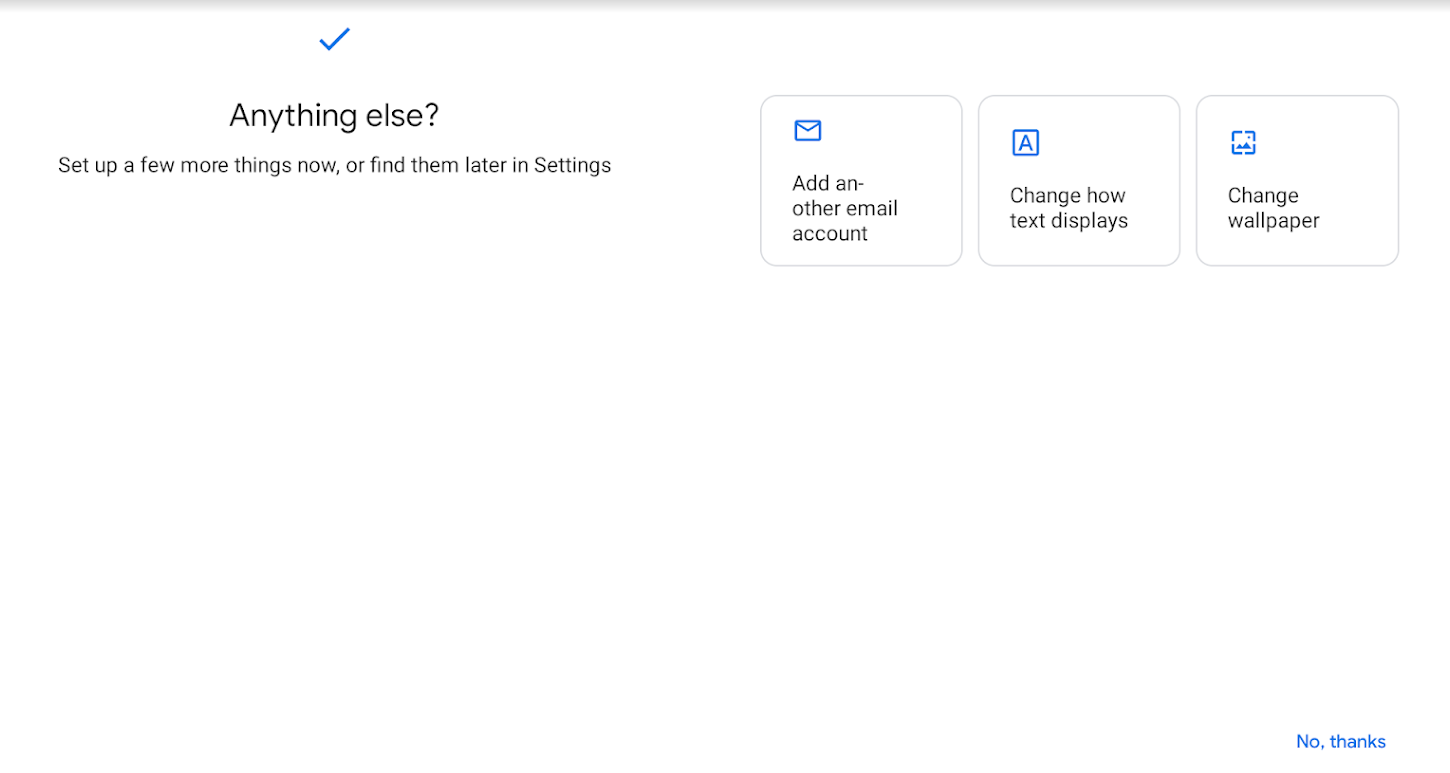Open the Add another email account card
1450x773 pixels.
(x=860, y=180)
